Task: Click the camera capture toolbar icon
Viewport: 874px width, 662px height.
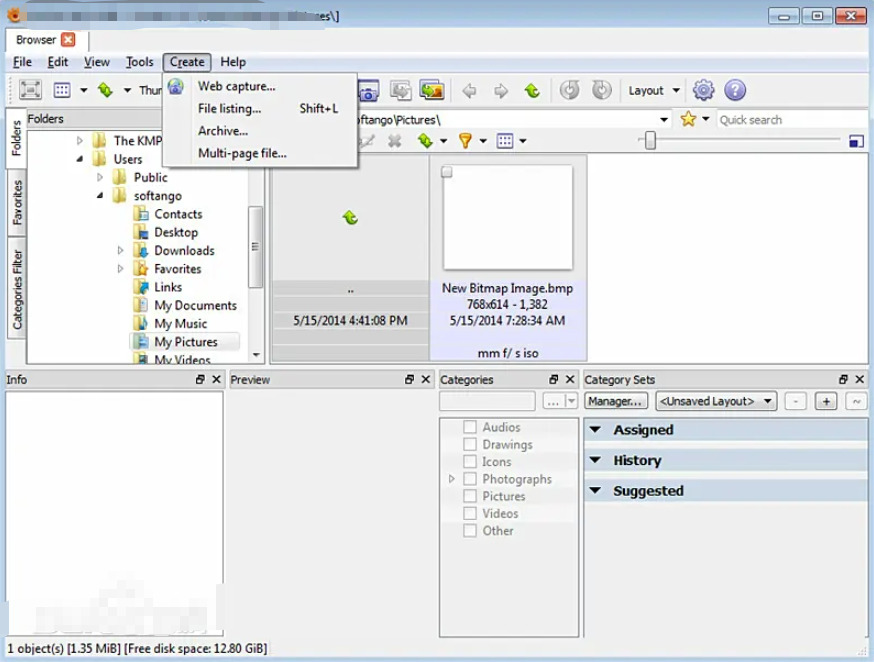Action: [368, 91]
